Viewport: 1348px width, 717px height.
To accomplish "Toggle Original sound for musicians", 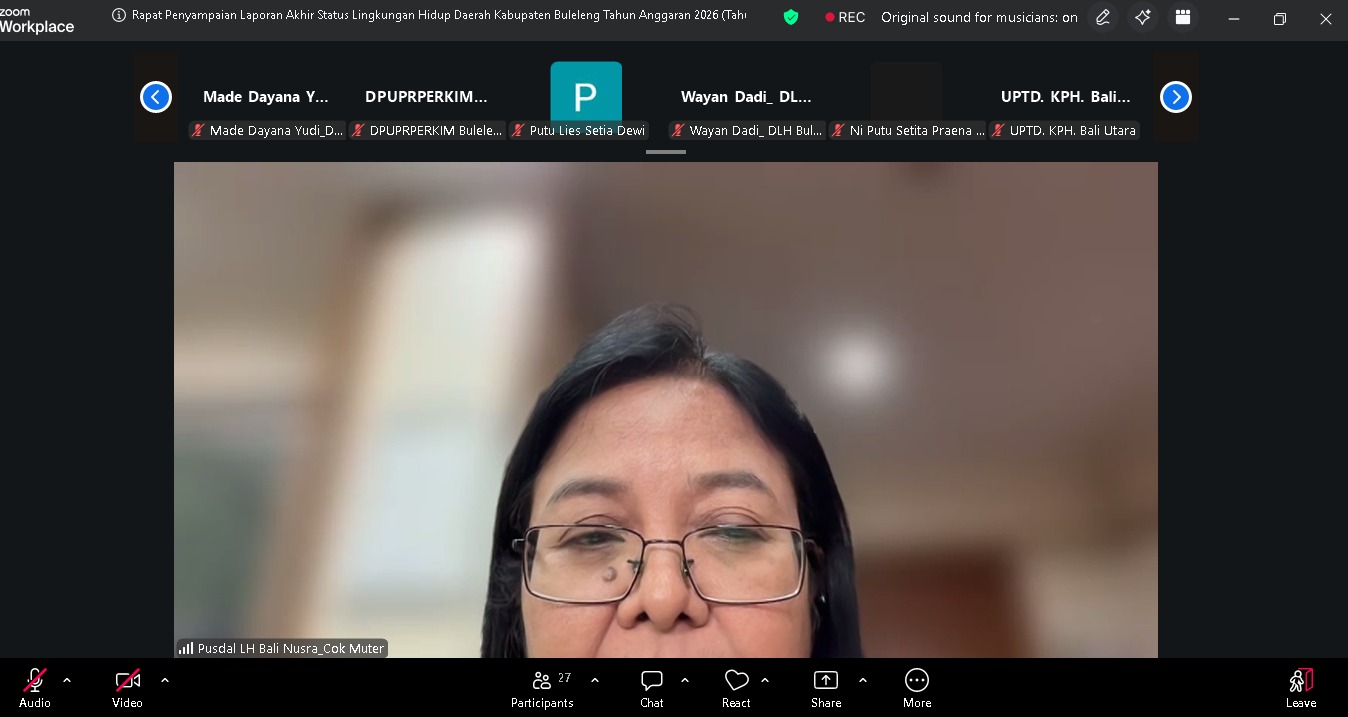I will 978,18.
